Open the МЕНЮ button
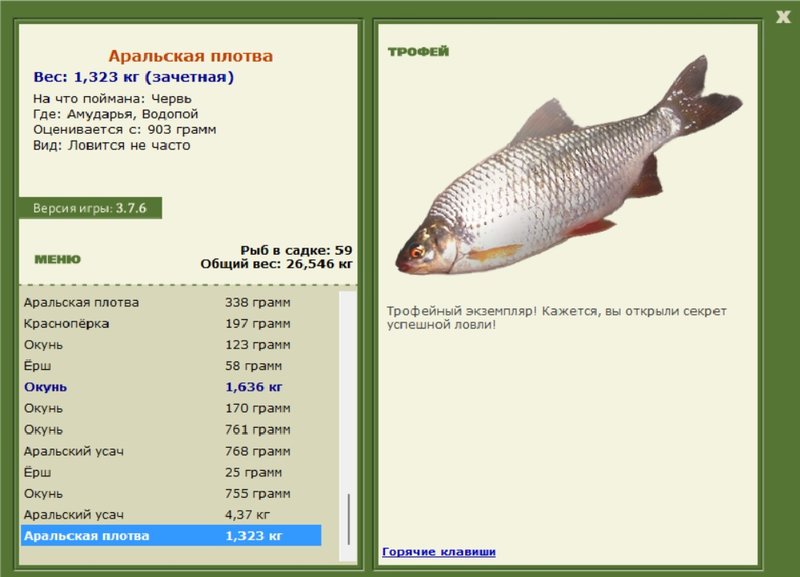The height and width of the screenshot is (577, 800). (x=57, y=259)
